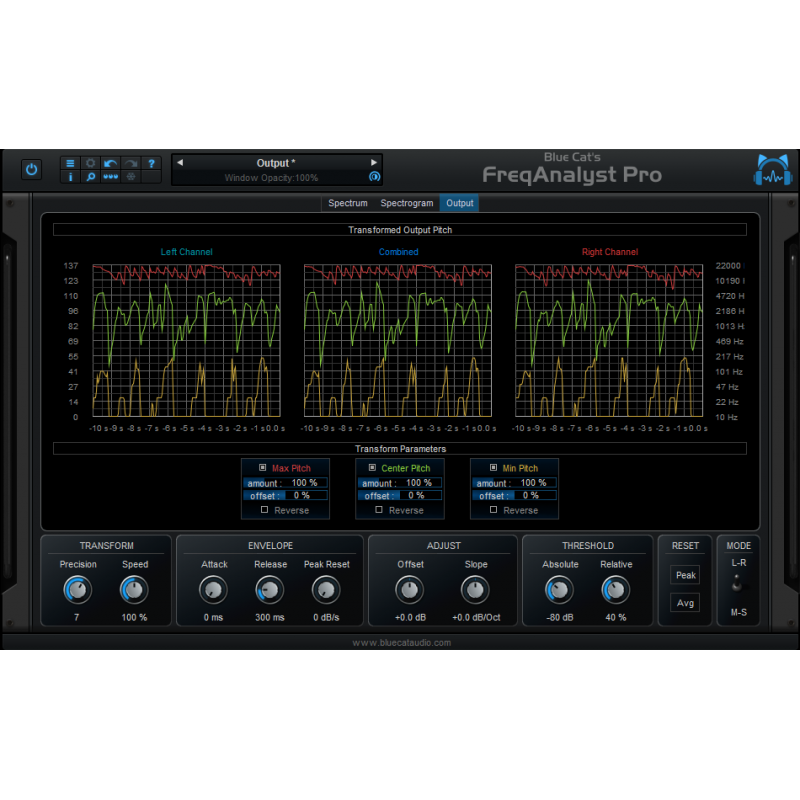Click the freeze snowflake icon
Screen dimensions: 800x800
(x=131, y=177)
